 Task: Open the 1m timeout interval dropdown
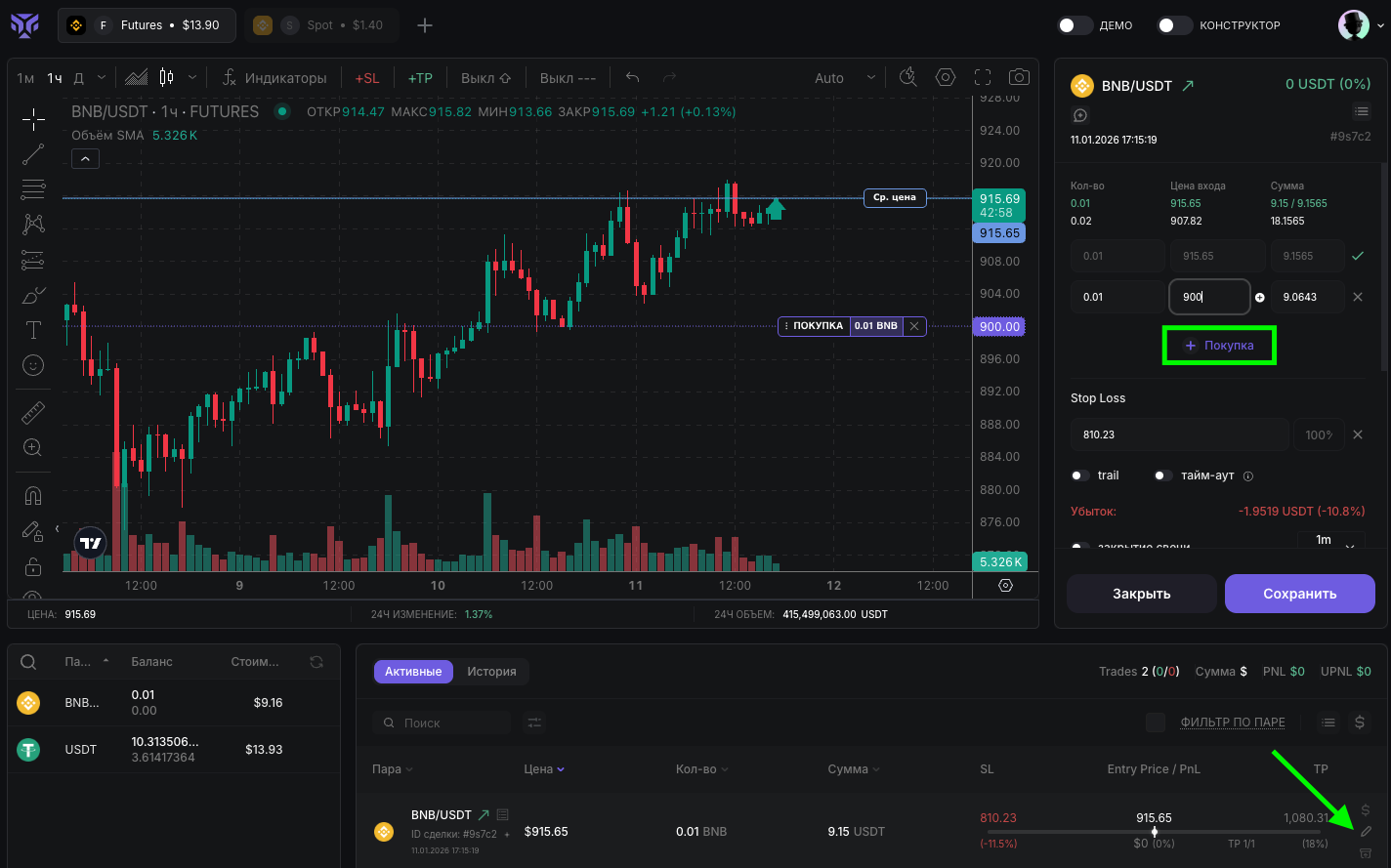pos(1329,540)
